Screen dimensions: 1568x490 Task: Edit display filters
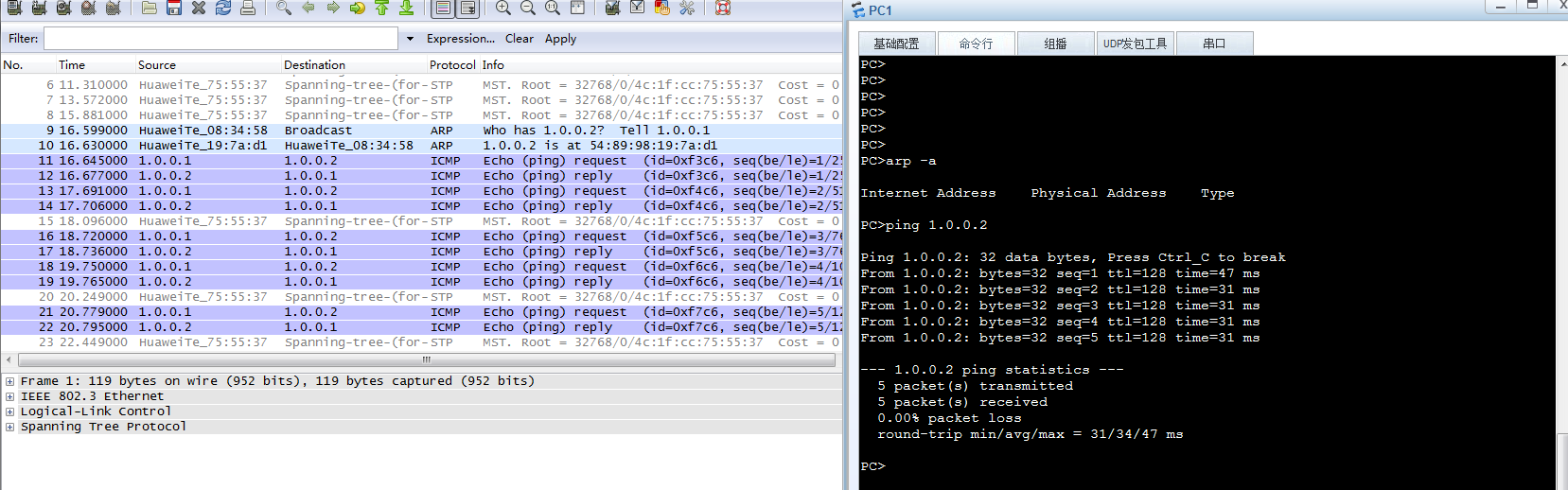[x=638, y=8]
